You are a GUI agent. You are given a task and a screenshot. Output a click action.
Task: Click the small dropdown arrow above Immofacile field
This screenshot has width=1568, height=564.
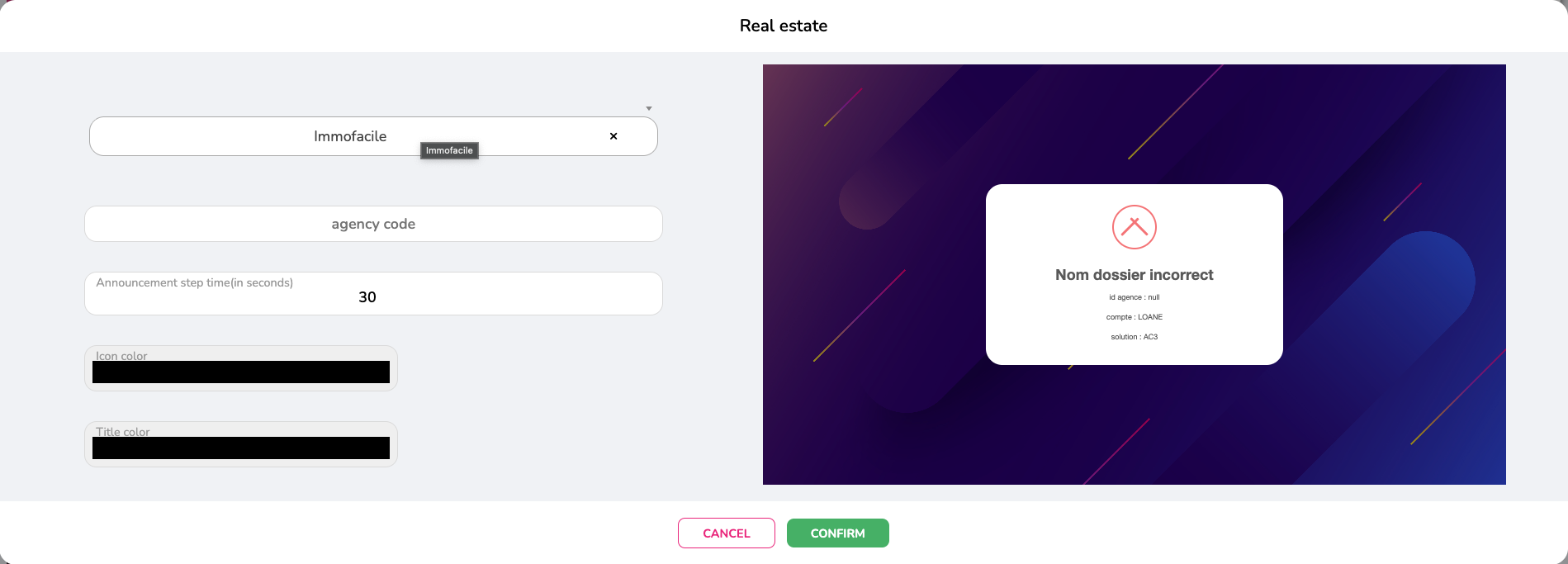click(x=649, y=108)
